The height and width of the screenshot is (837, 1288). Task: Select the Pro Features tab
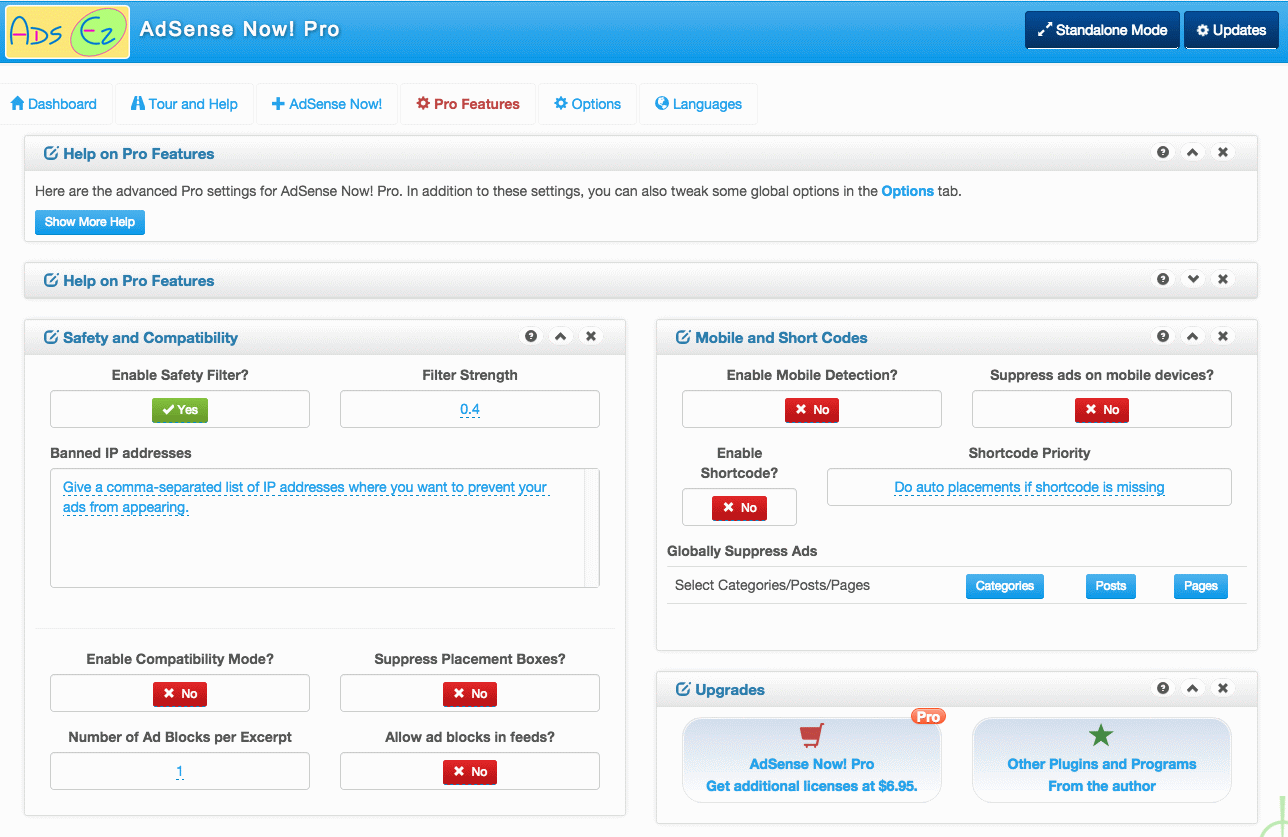468,104
